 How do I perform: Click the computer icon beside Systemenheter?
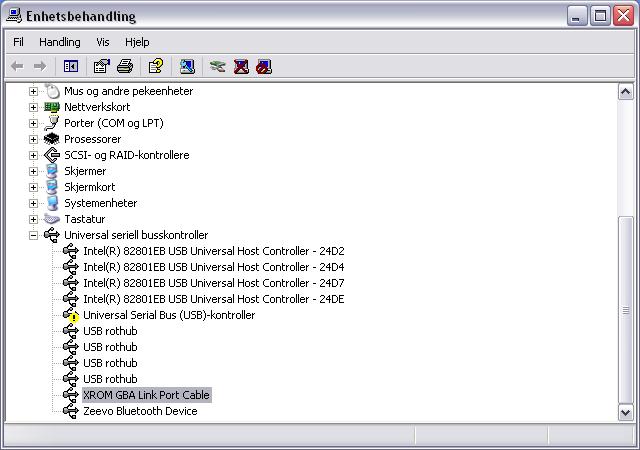pos(52,203)
